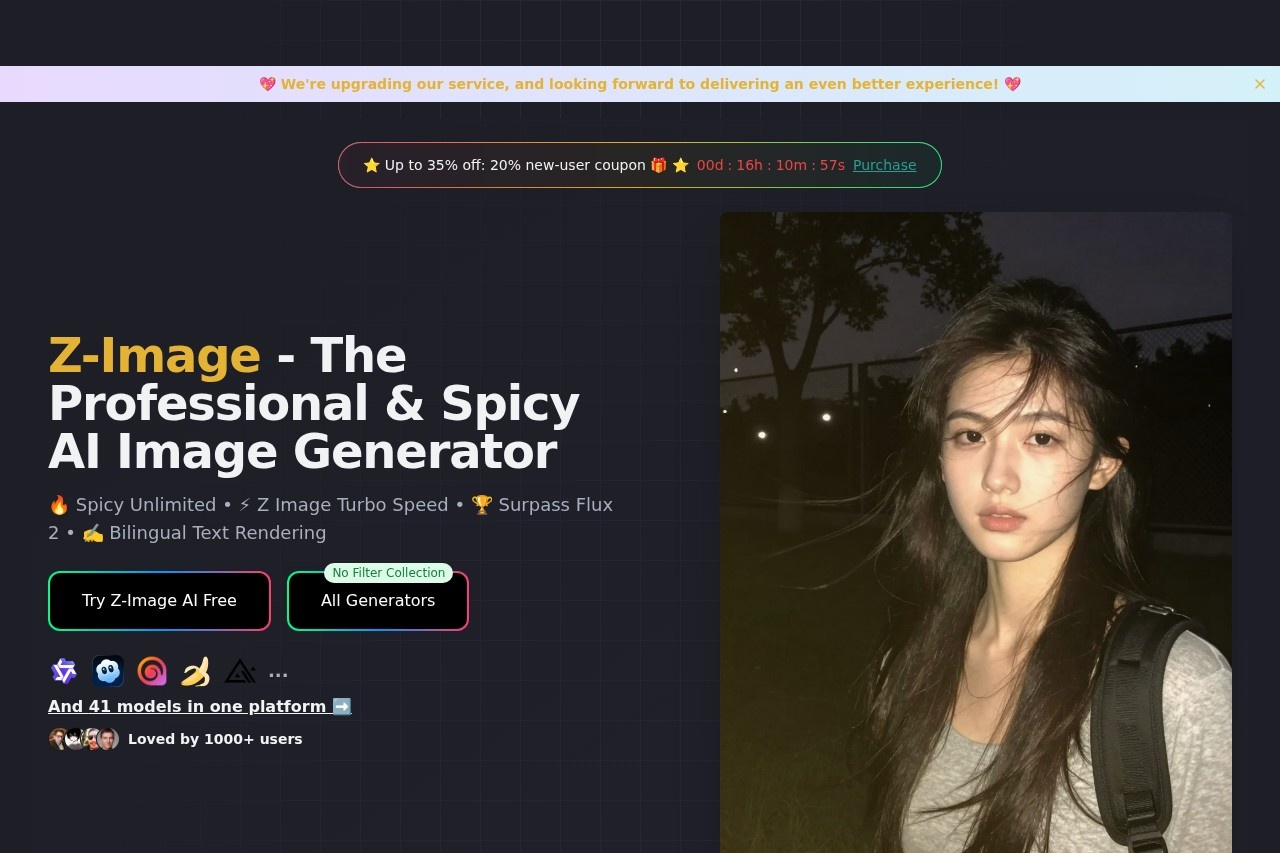Viewport: 1280px width, 853px height.
Task: Open the All Generators page
Action: click(x=378, y=600)
